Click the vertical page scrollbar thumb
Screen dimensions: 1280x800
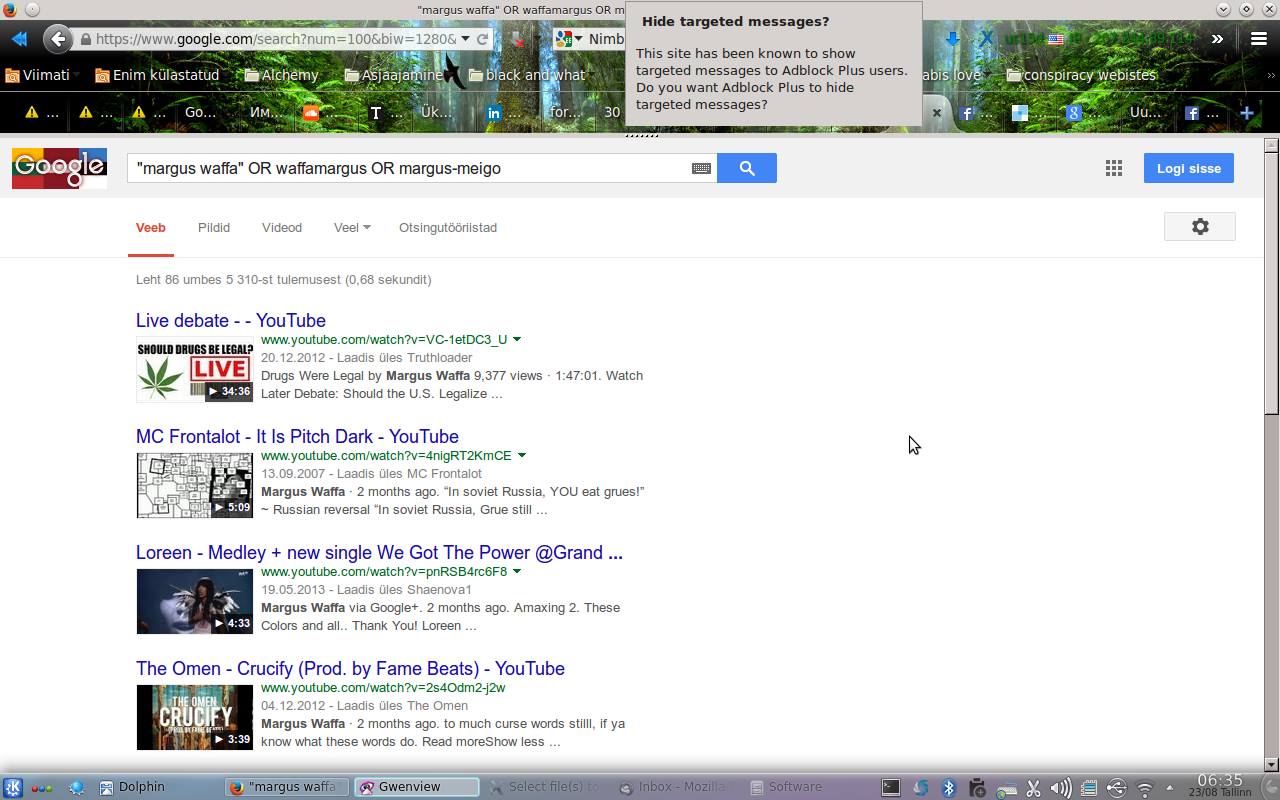(x=1271, y=283)
